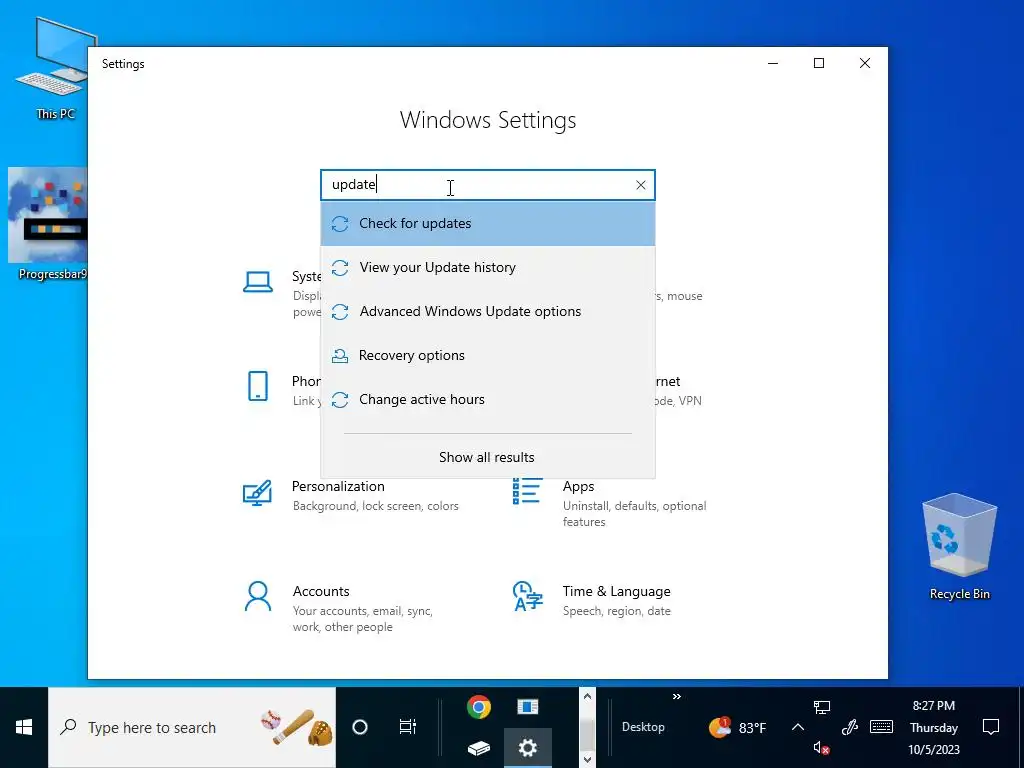Click the muted volume tray icon
Screen dimensions: 1024x768
822,748
